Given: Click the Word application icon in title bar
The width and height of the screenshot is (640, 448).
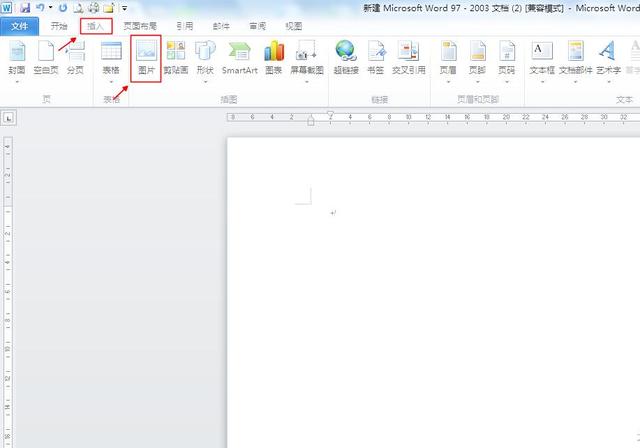Looking at the screenshot, I should pos(7,7).
